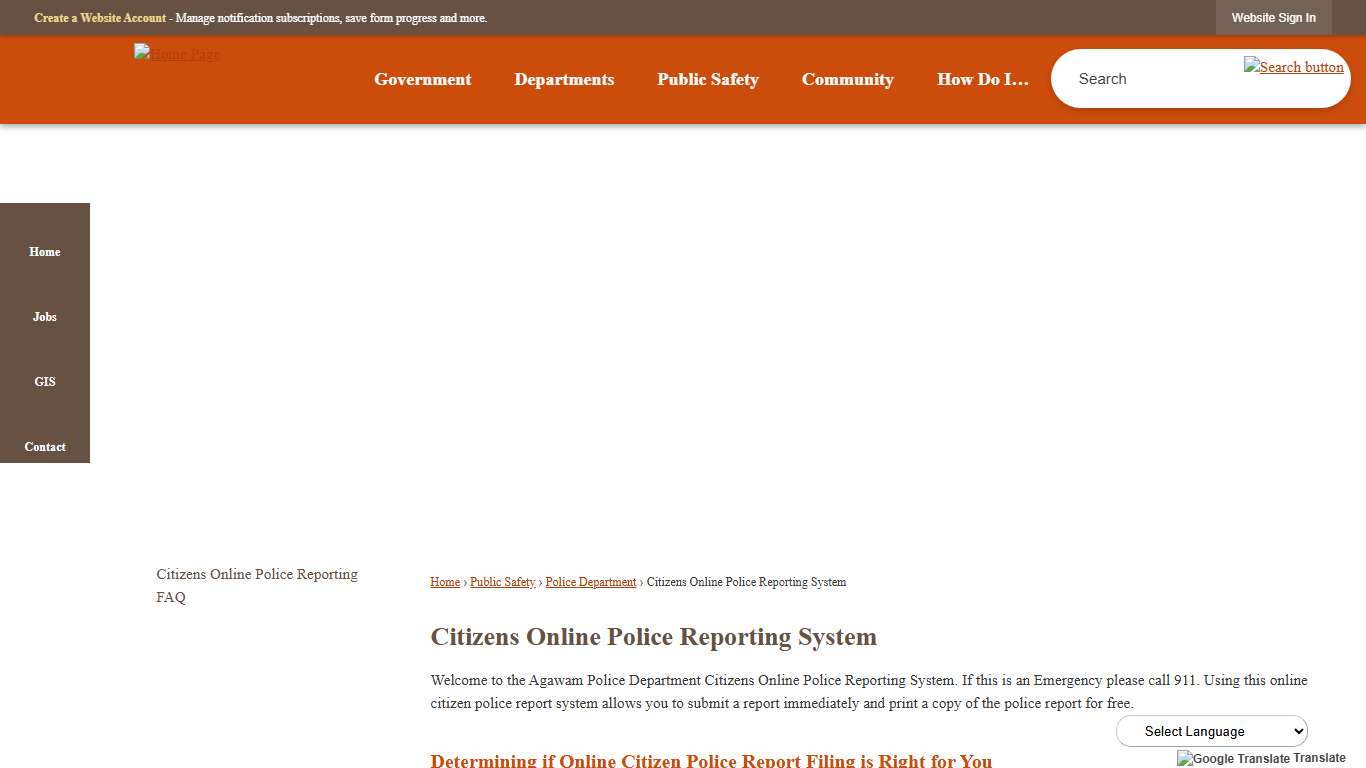Open Citizens Online Police Reporting FAQ
Screen dimensions: 1366x768
click(x=256, y=585)
